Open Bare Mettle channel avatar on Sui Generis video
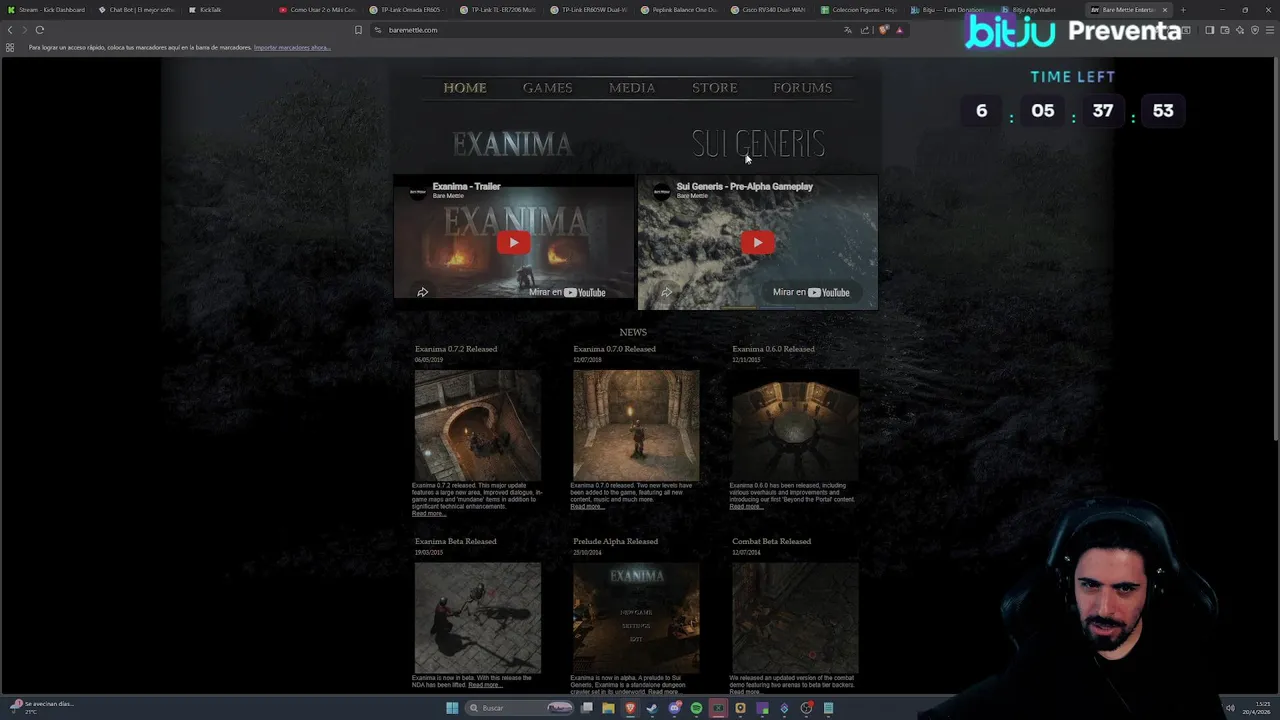This screenshot has width=1280, height=720. click(661, 190)
